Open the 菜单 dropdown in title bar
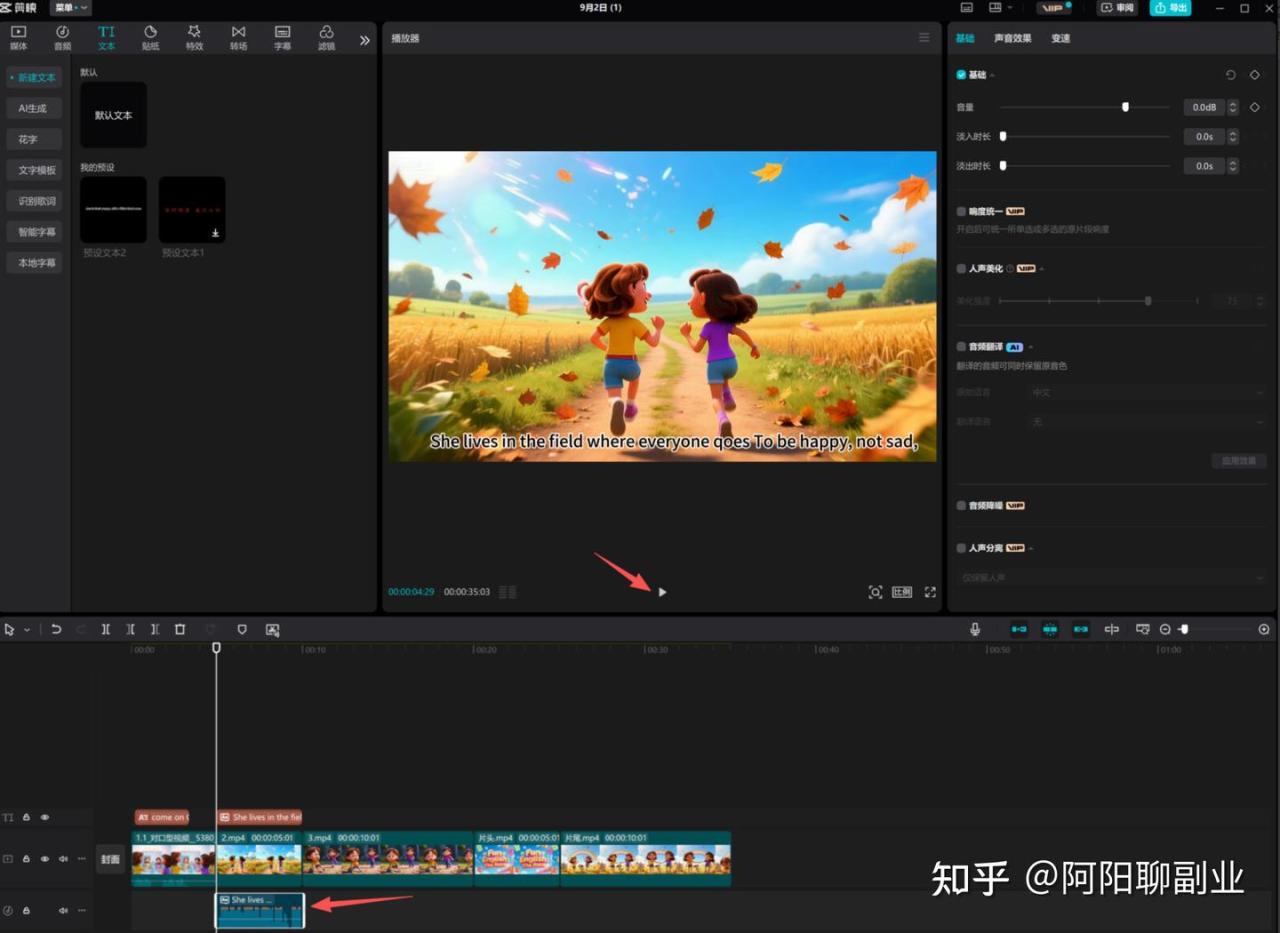The width and height of the screenshot is (1280, 933). [x=70, y=8]
